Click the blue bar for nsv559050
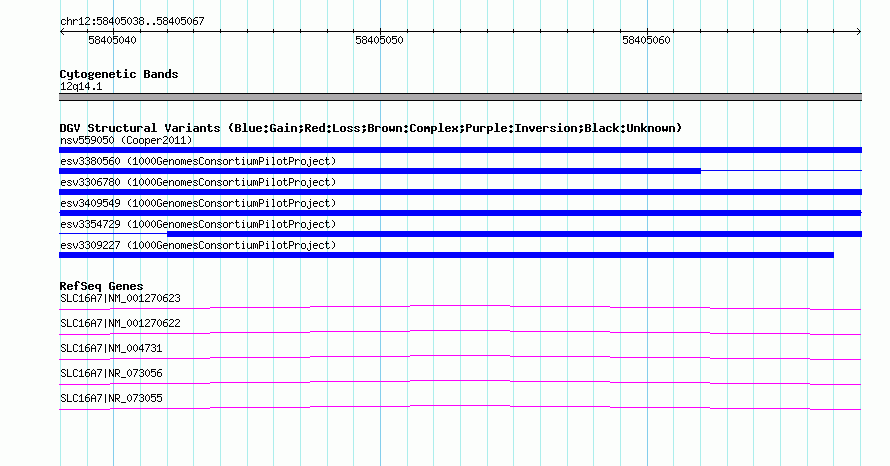 [460, 150]
